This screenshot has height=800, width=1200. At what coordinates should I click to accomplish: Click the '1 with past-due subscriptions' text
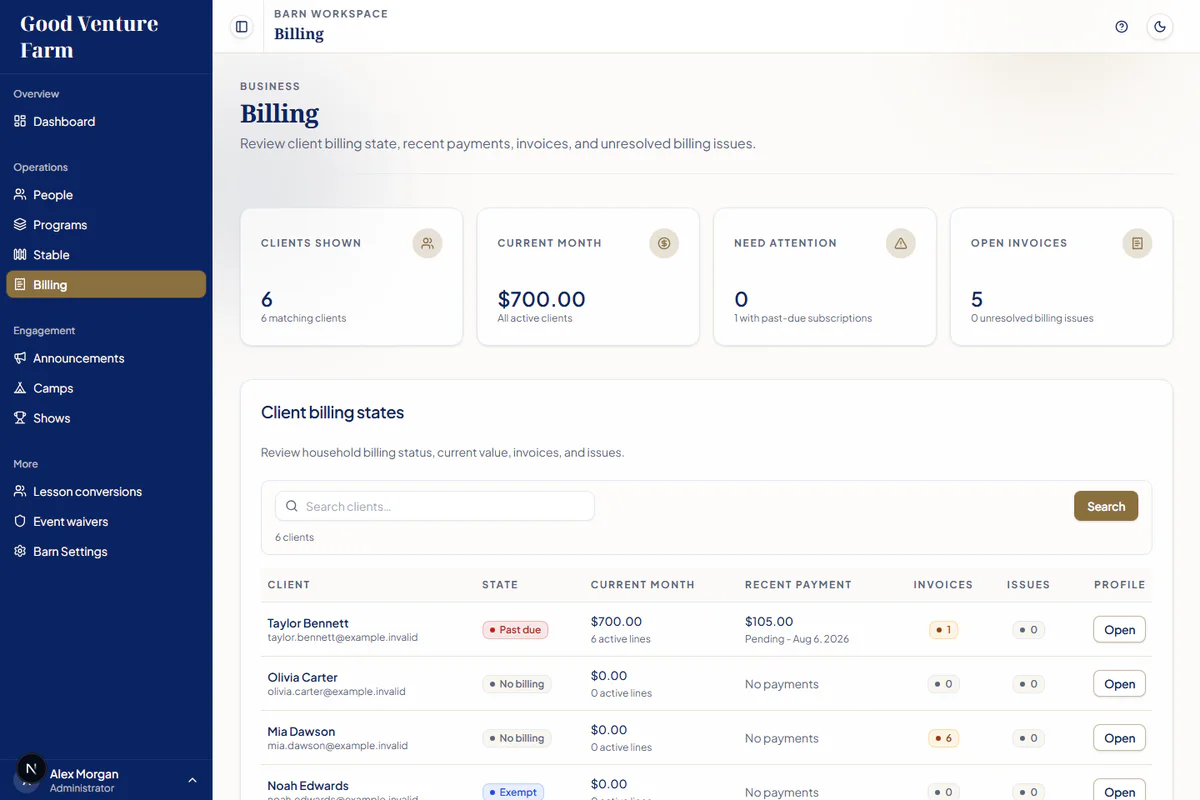(803, 318)
